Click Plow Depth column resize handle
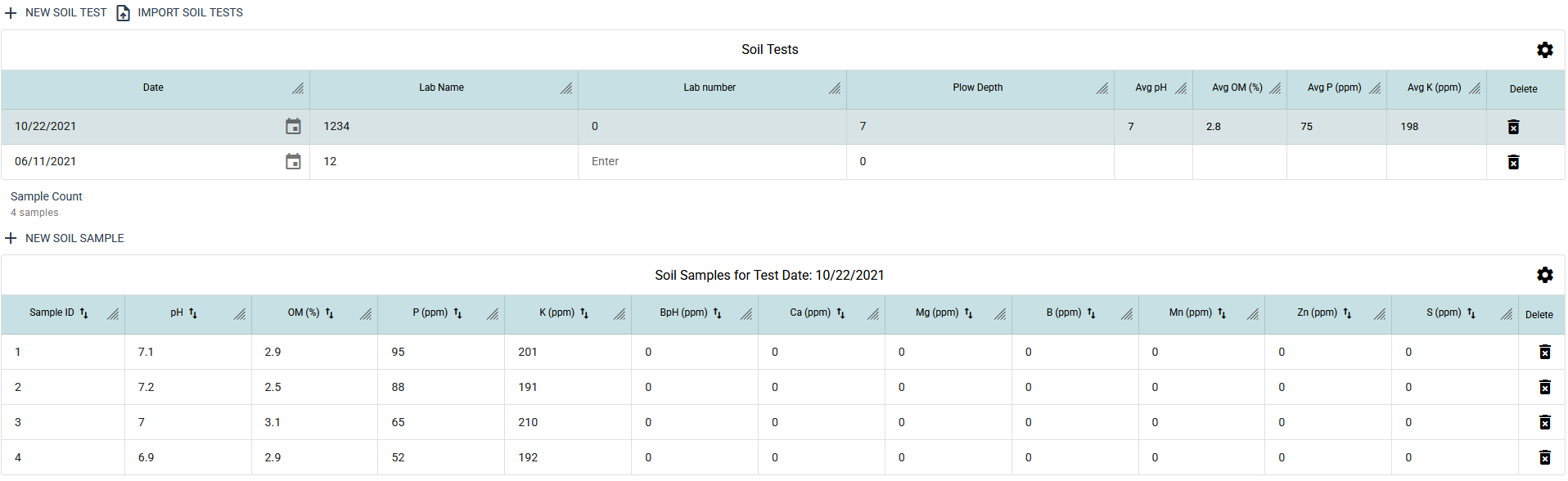Screen dimensions: 1568x481 (x=1102, y=88)
